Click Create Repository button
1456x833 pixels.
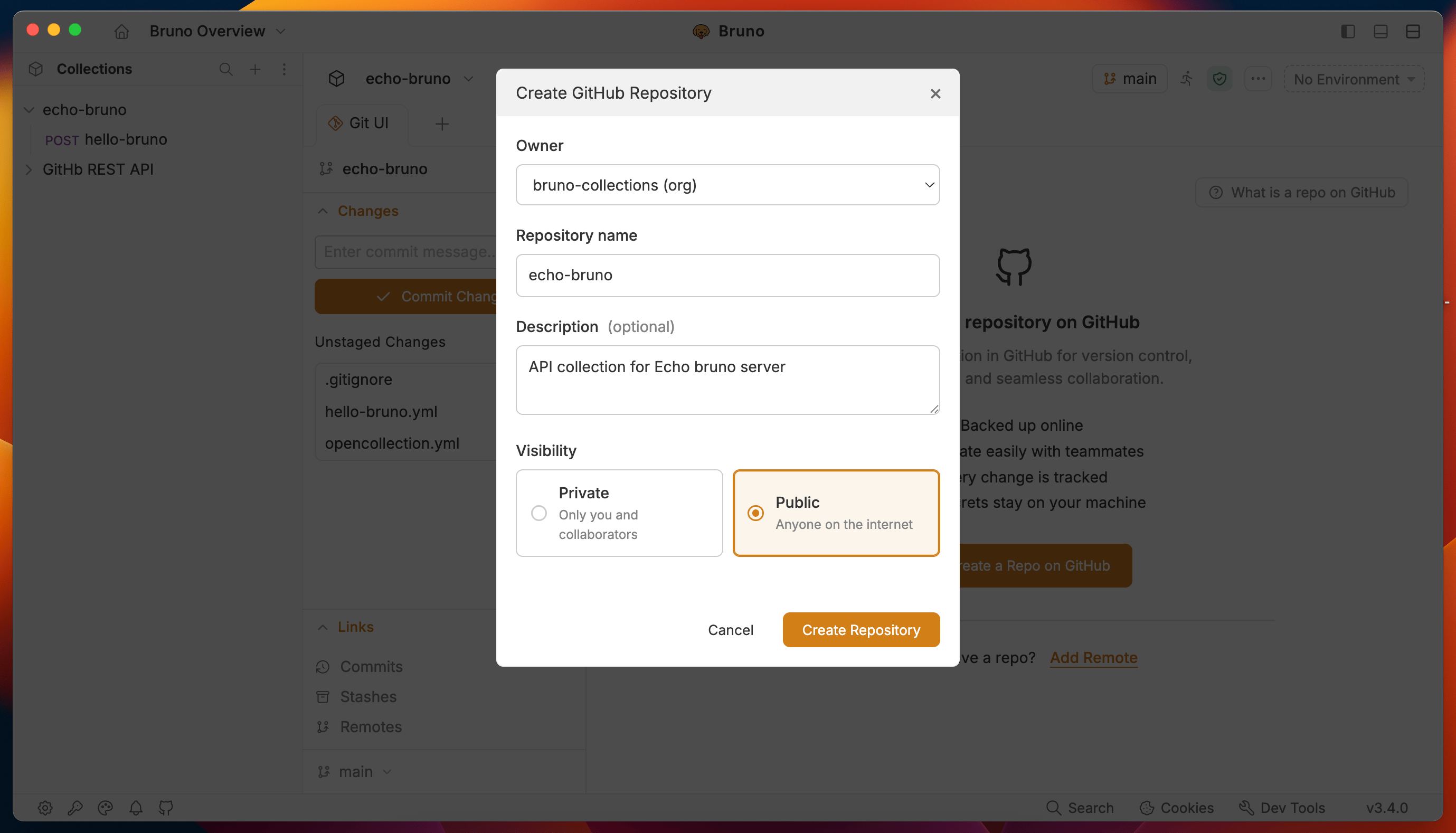coord(861,630)
